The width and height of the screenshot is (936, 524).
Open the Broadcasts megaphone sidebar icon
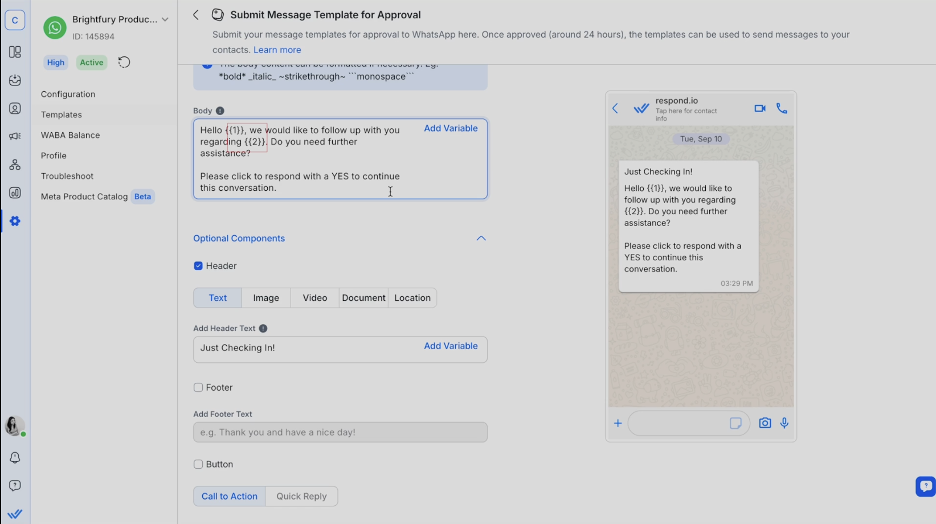point(15,136)
